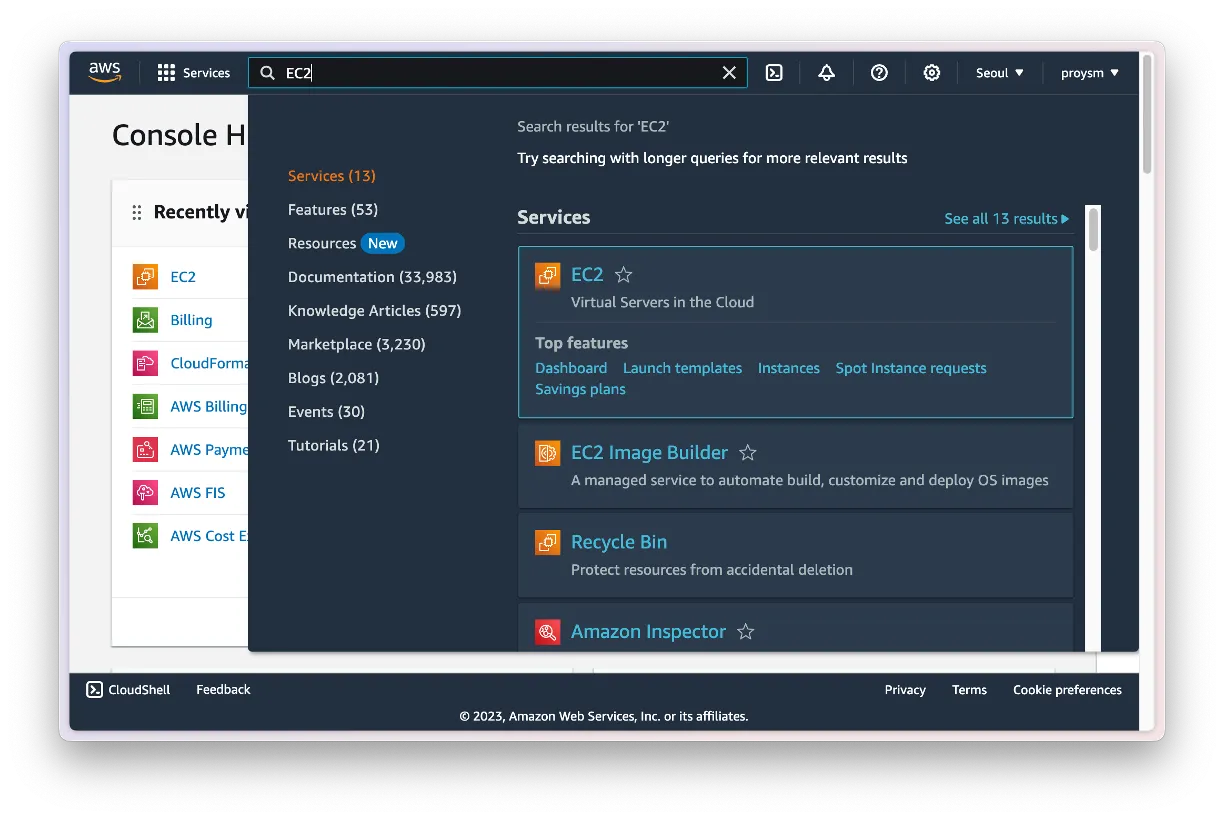1224x820 pixels.
Task: Open the Amazon Inspector result
Action: (648, 632)
